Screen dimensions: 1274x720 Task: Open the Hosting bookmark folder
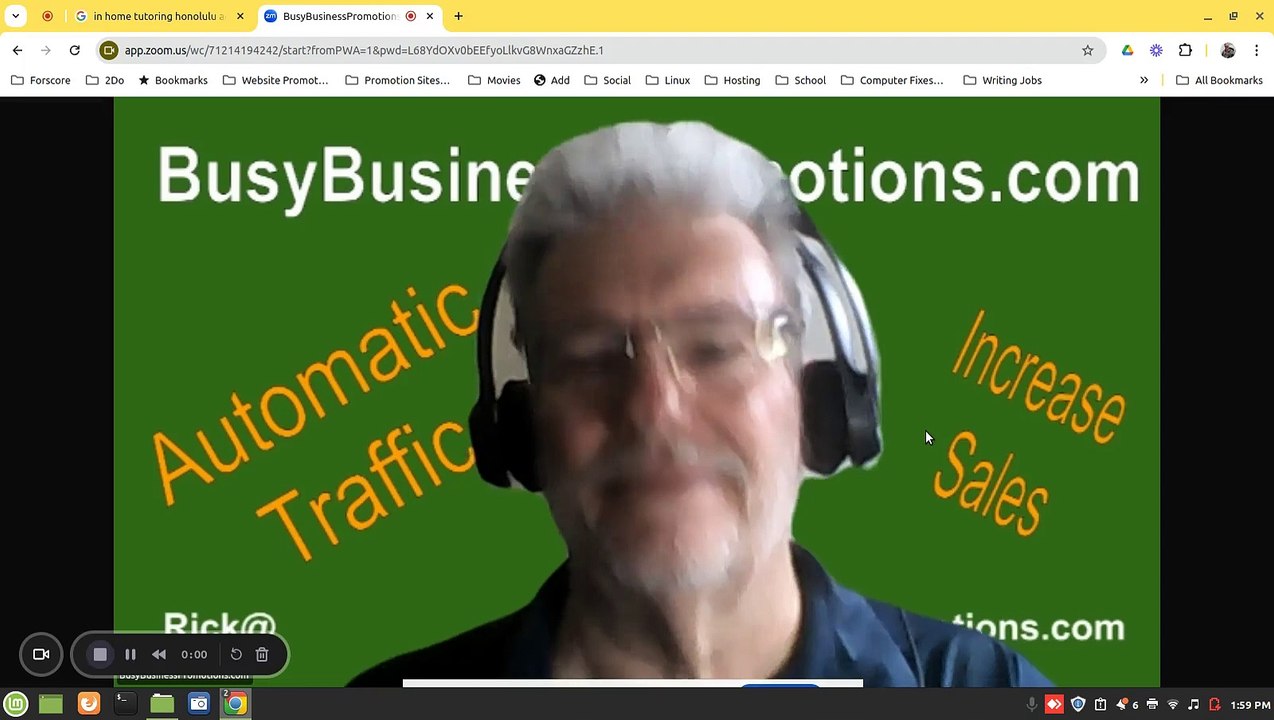point(732,80)
